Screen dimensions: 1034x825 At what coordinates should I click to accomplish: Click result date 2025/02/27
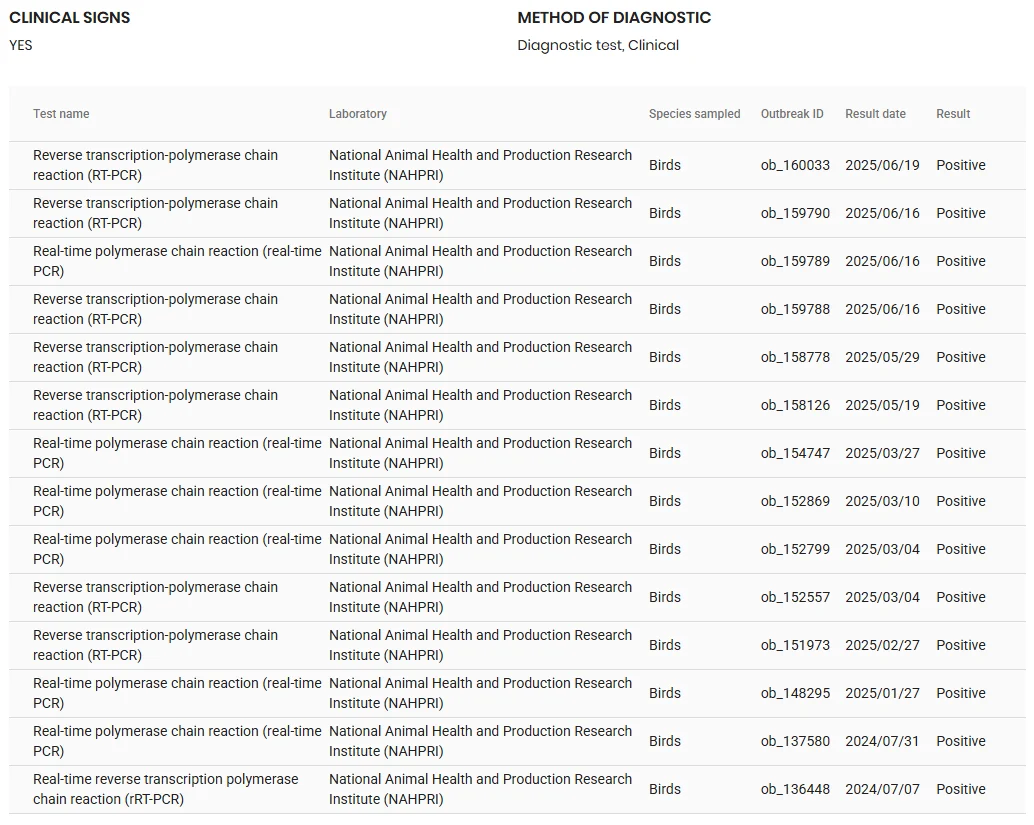[882, 645]
